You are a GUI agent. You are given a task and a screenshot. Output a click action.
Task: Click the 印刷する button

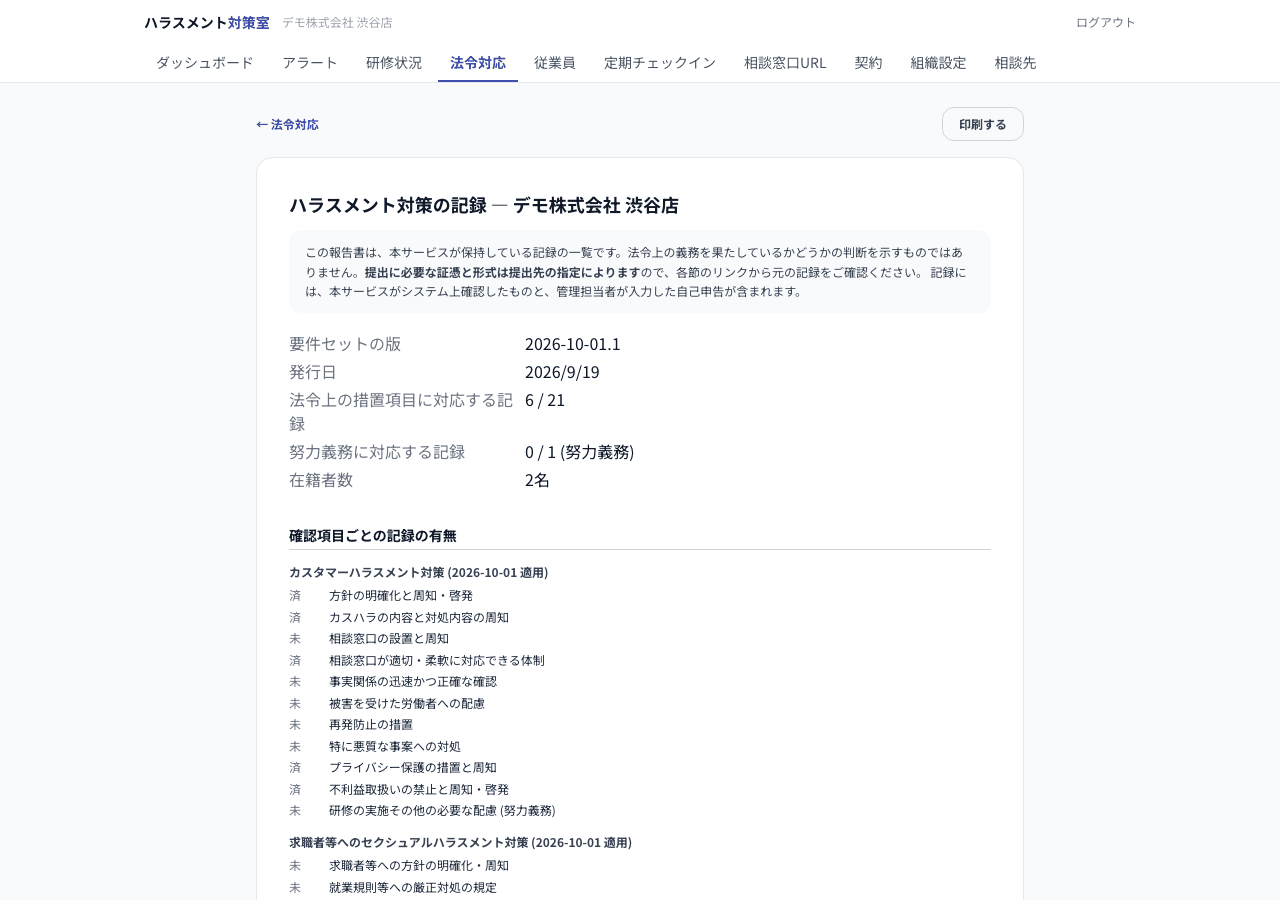pyautogui.click(x=983, y=124)
